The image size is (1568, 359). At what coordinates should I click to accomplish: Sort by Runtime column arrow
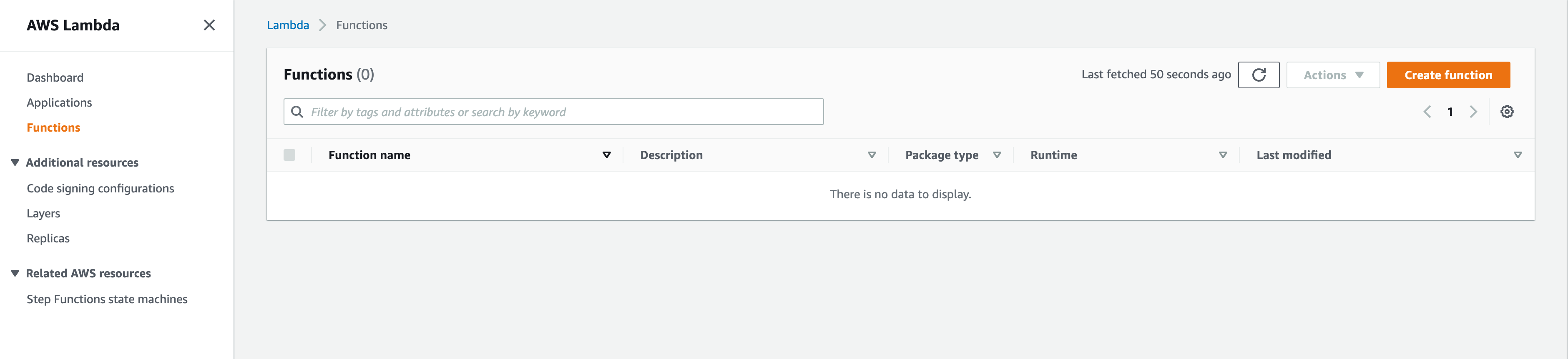1223,155
